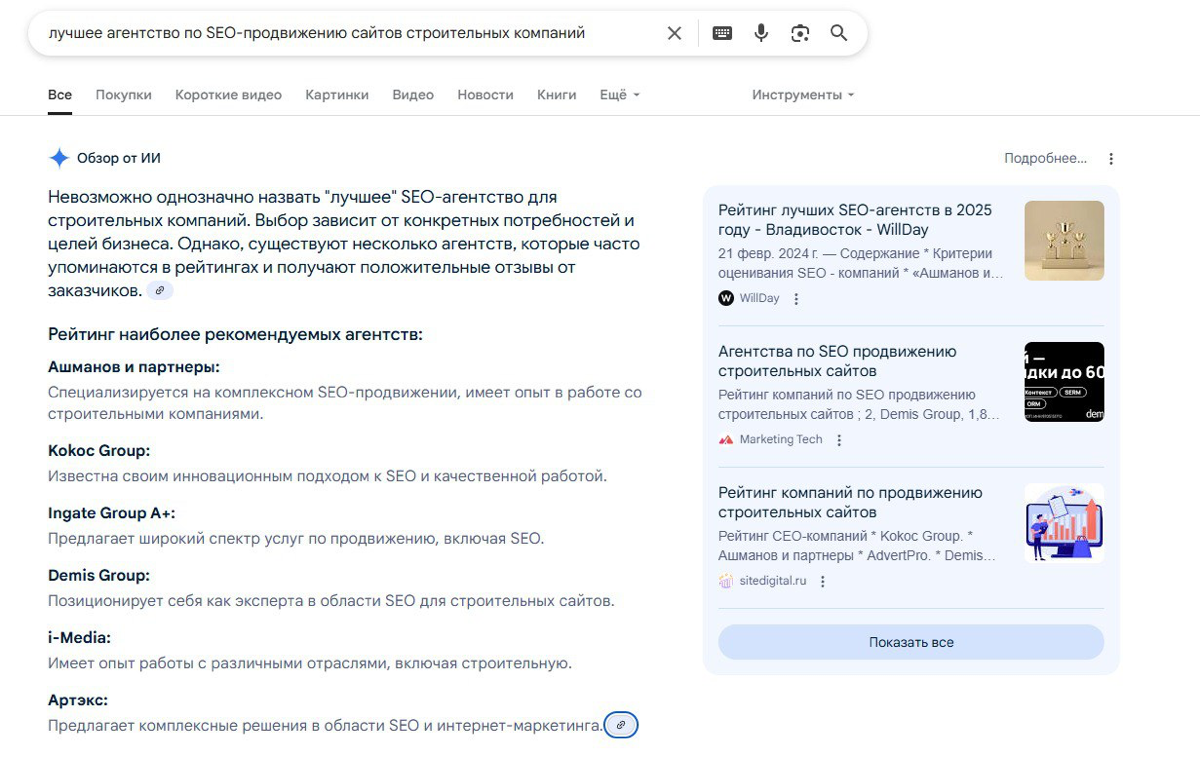The image size is (1200, 757).
Task: Click the Показать все button
Action: click(x=911, y=642)
